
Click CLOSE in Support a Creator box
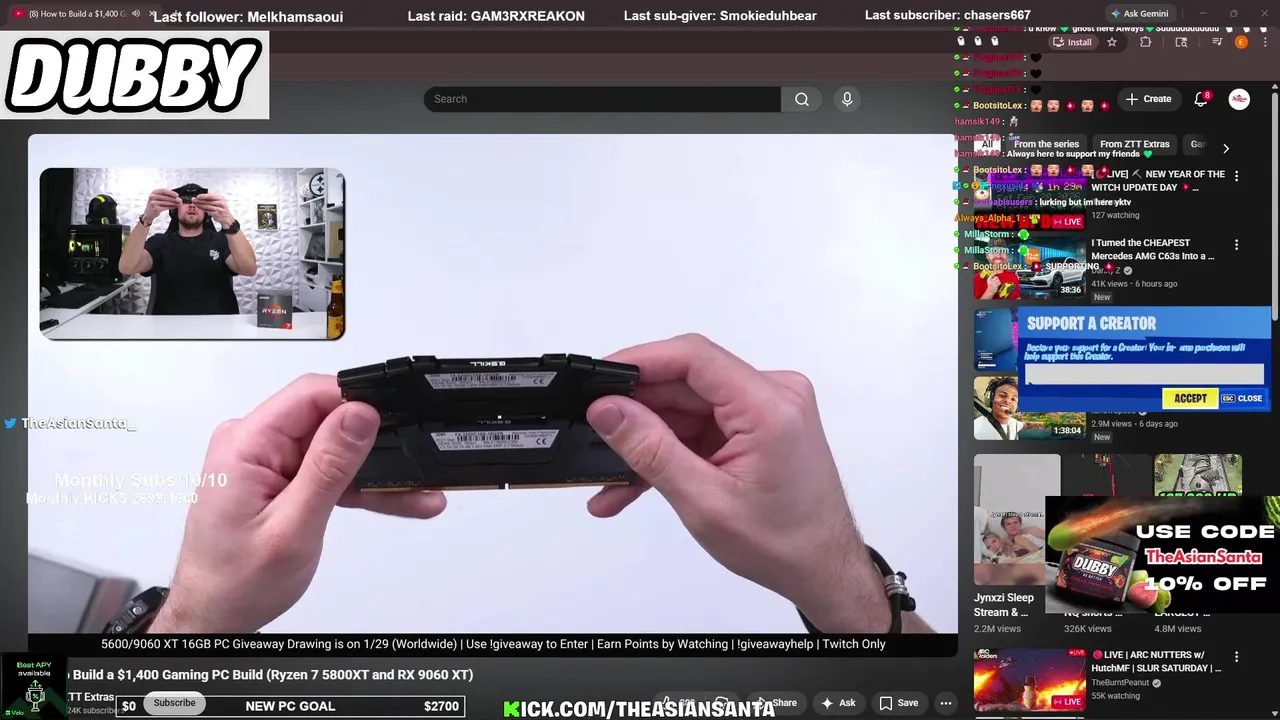1242,398
